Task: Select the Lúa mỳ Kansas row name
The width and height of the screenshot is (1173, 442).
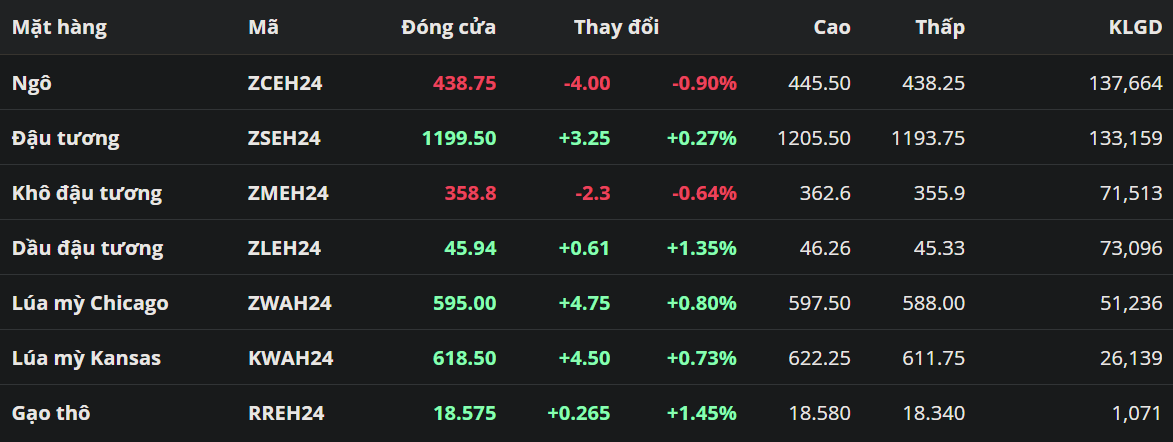Action: (x=86, y=358)
